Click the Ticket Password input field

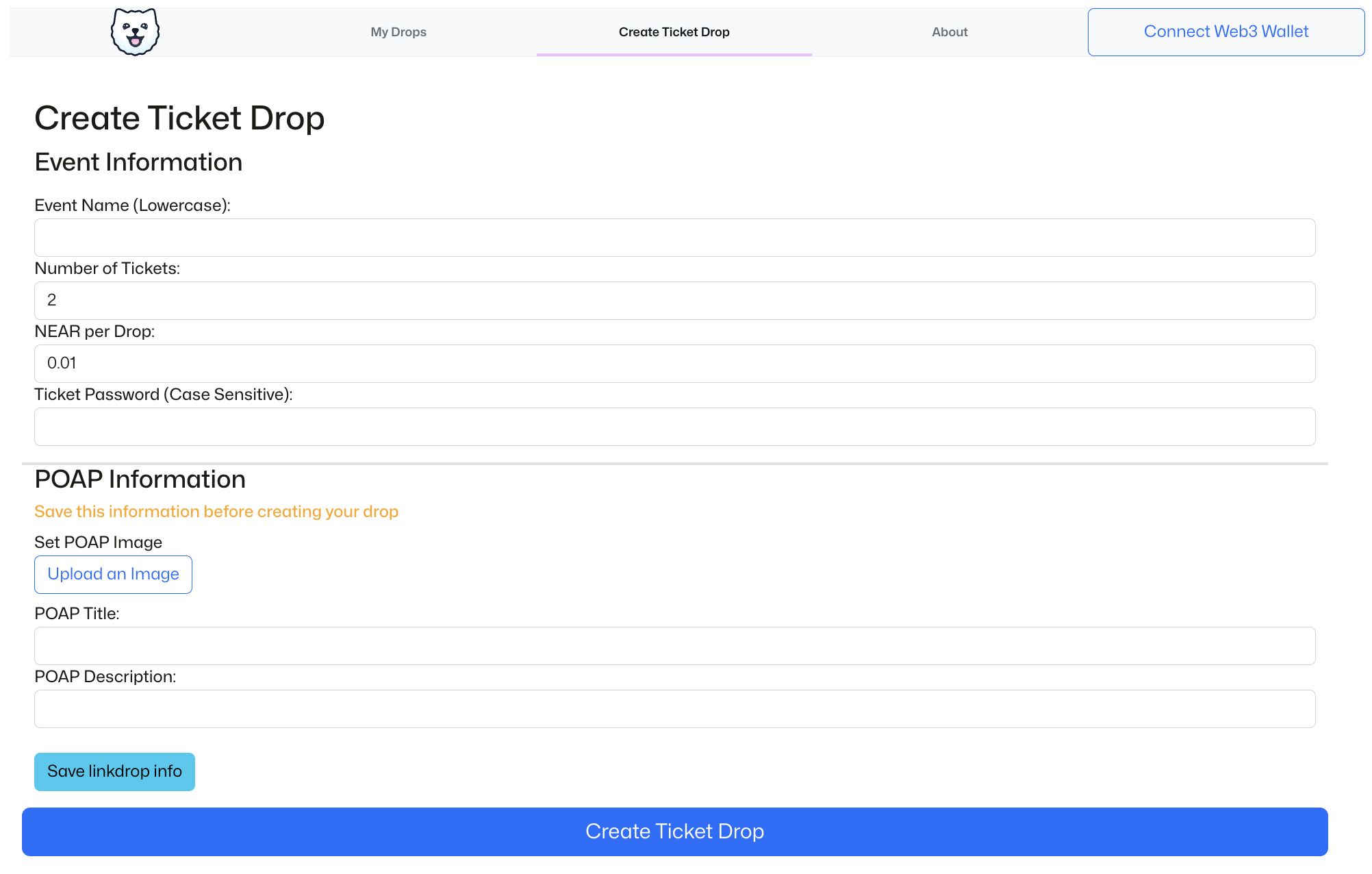675,426
